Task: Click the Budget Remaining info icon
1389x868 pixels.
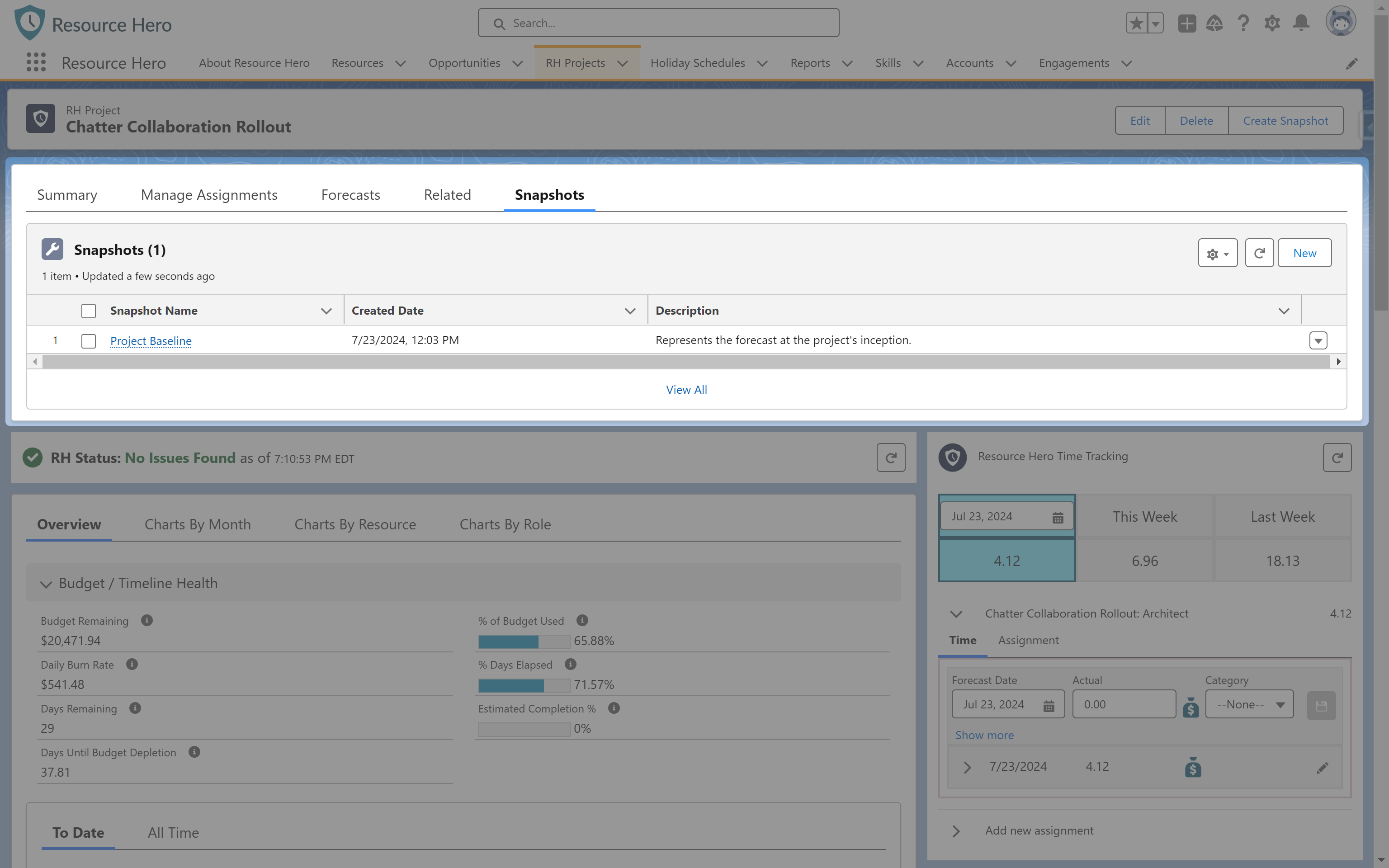Action: coord(147,621)
